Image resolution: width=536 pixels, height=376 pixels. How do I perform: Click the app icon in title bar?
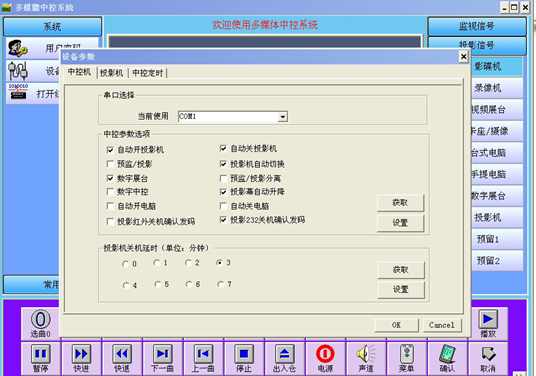coord(6,7)
